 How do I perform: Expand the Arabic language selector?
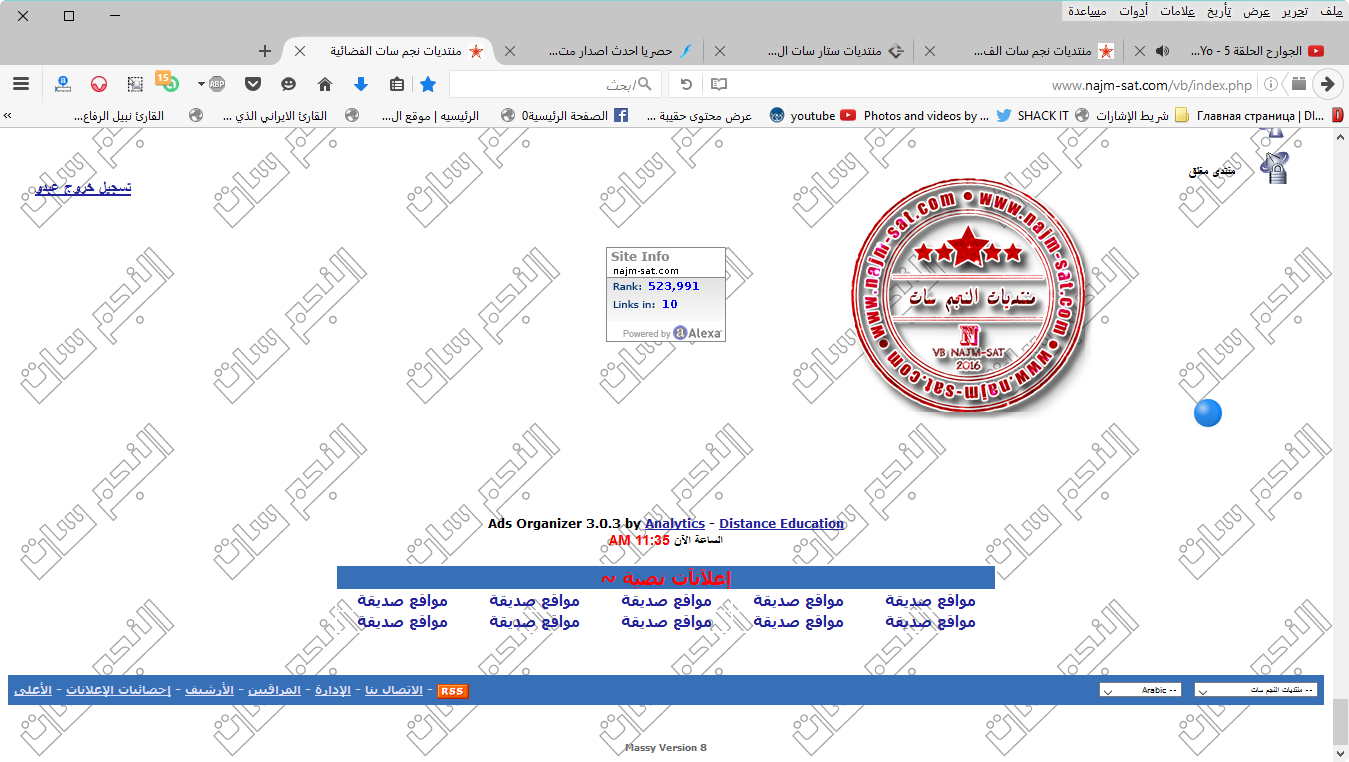click(1140, 690)
